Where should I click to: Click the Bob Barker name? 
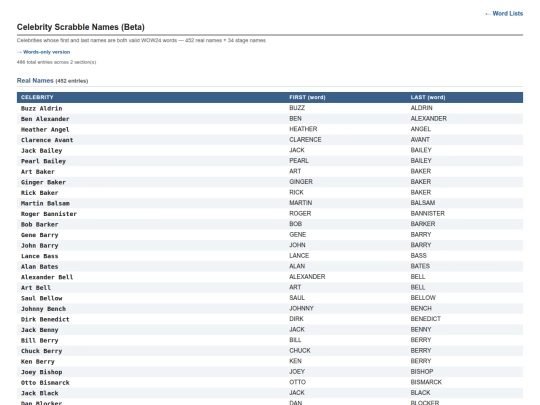[x=40, y=225]
